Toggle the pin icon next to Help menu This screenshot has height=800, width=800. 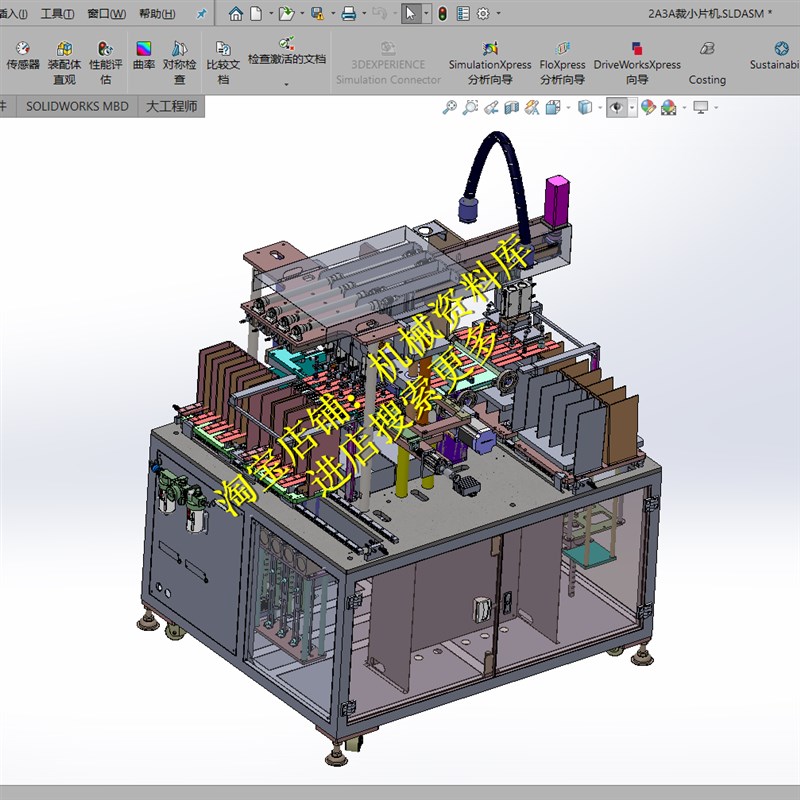point(202,14)
